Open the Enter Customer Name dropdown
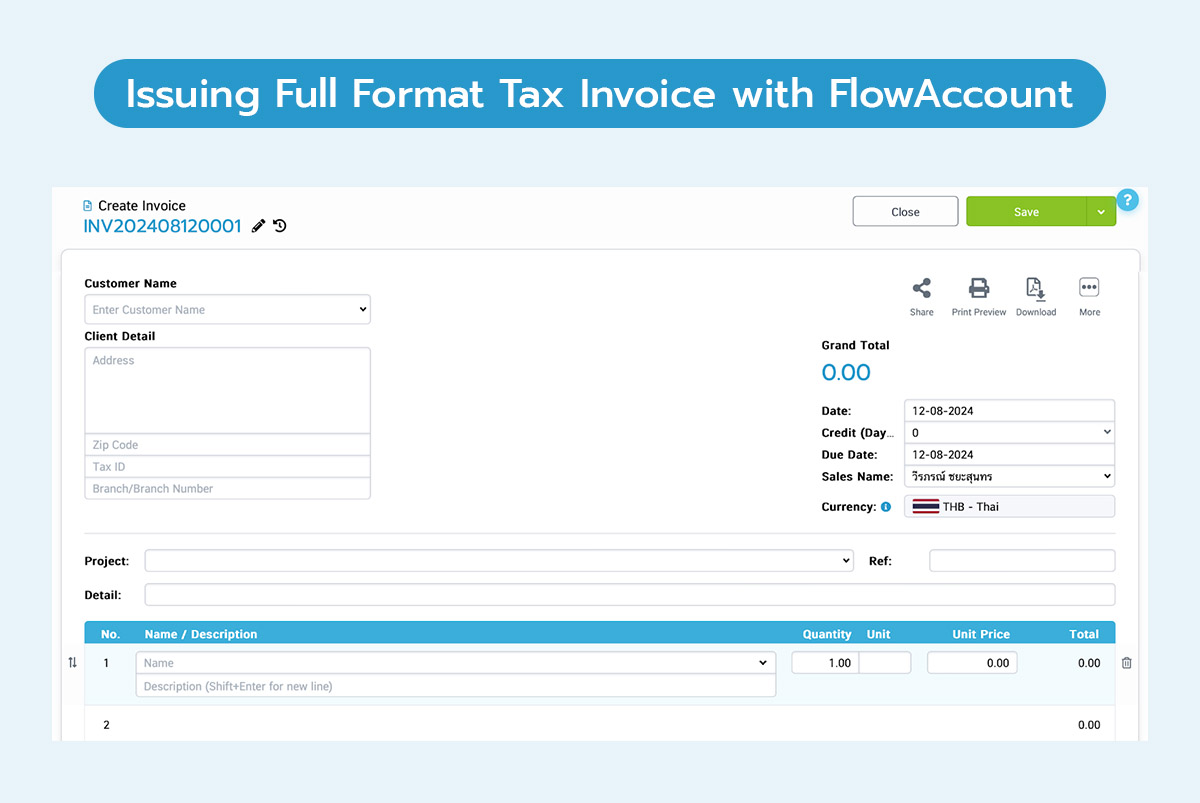1200x803 pixels. click(227, 309)
